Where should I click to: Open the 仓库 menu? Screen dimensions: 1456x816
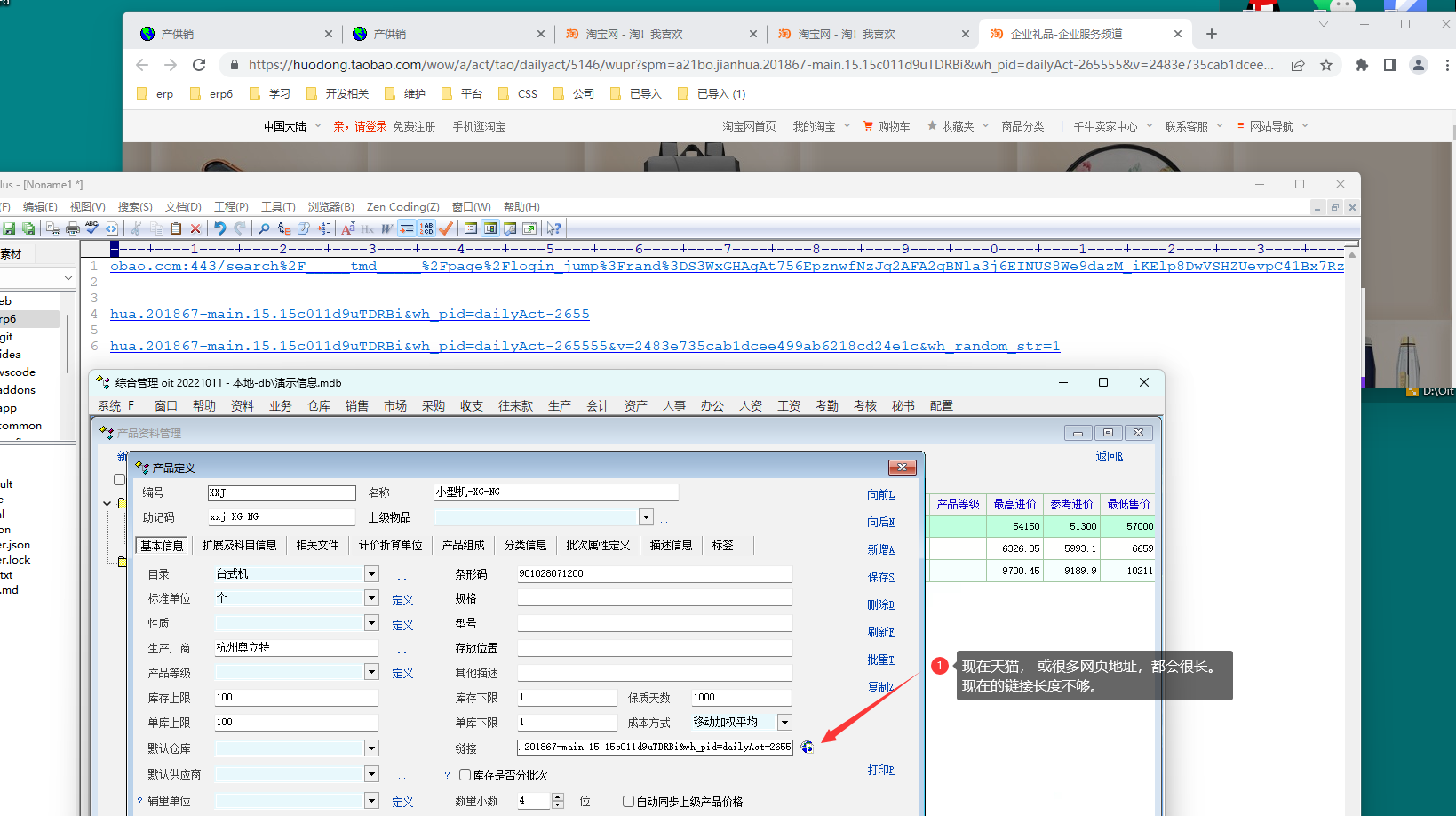319,405
